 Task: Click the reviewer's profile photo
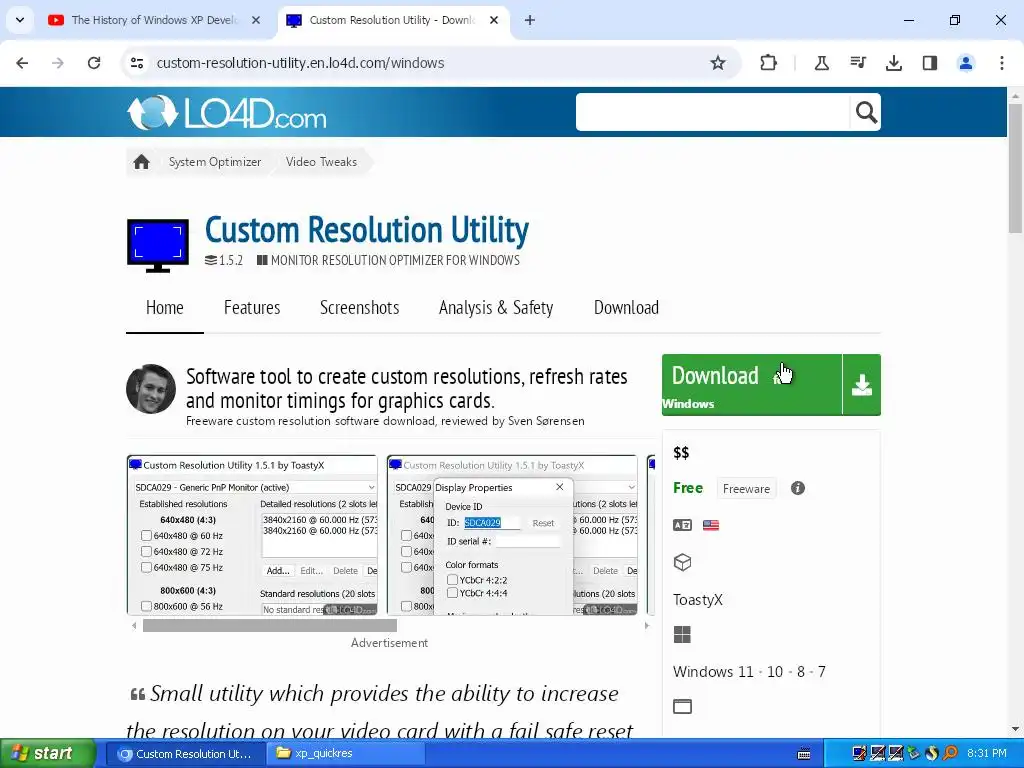point(151,389)
